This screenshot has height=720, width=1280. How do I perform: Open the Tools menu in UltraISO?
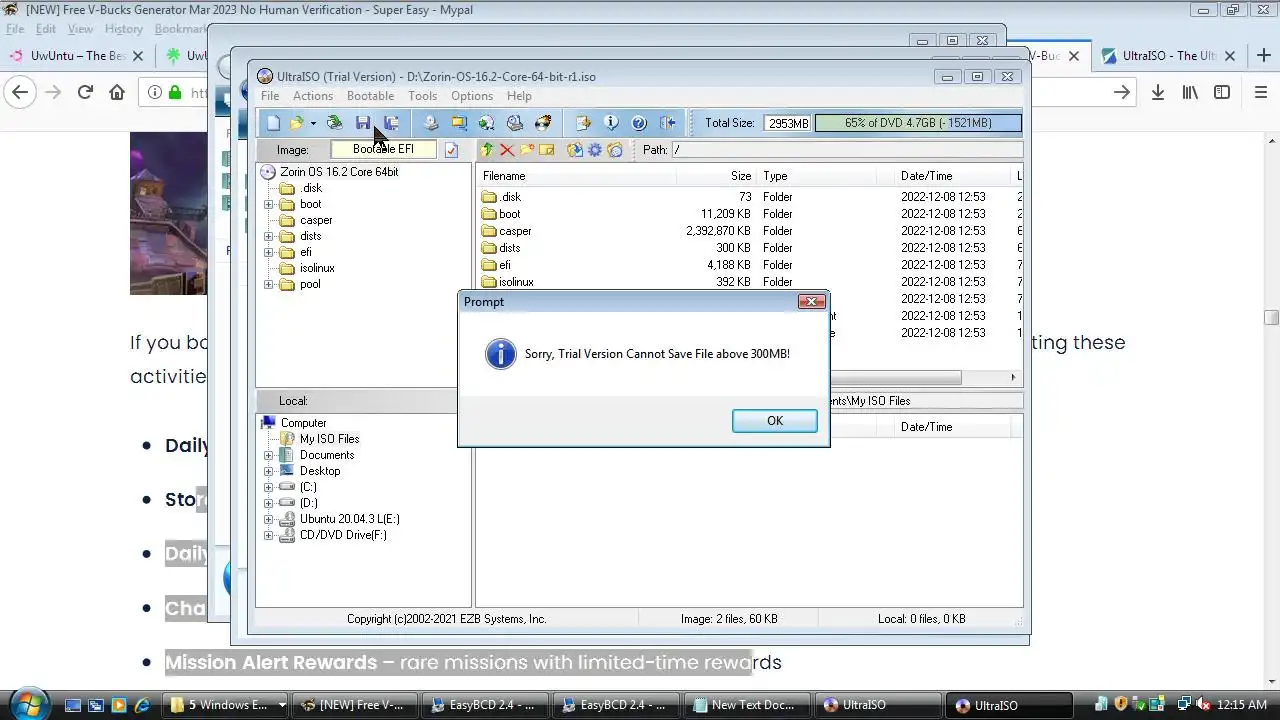point(422,96)
